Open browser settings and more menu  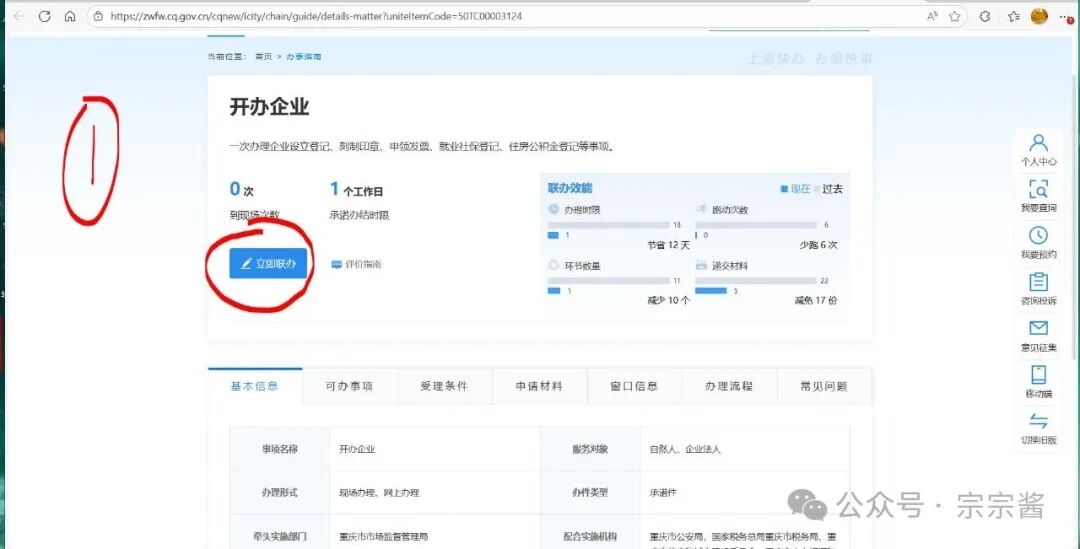1064,16
